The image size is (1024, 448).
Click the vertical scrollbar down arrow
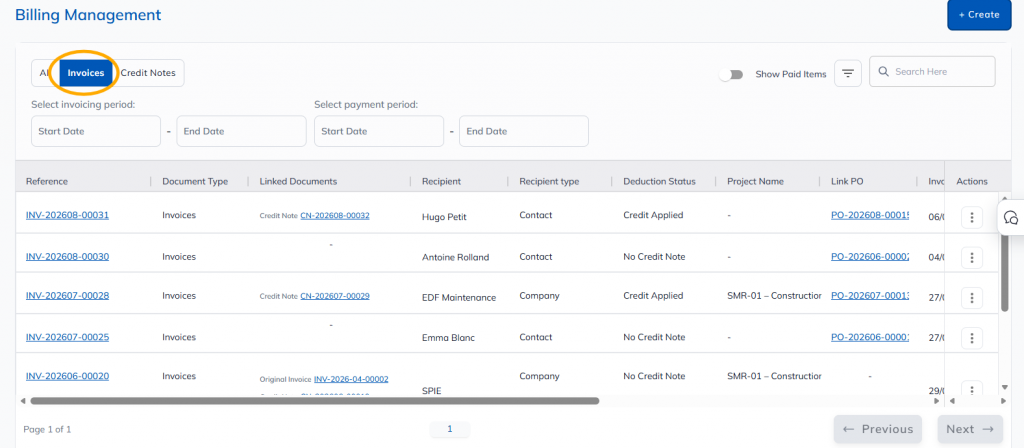pyautogui.click(x=1004, y=387)
